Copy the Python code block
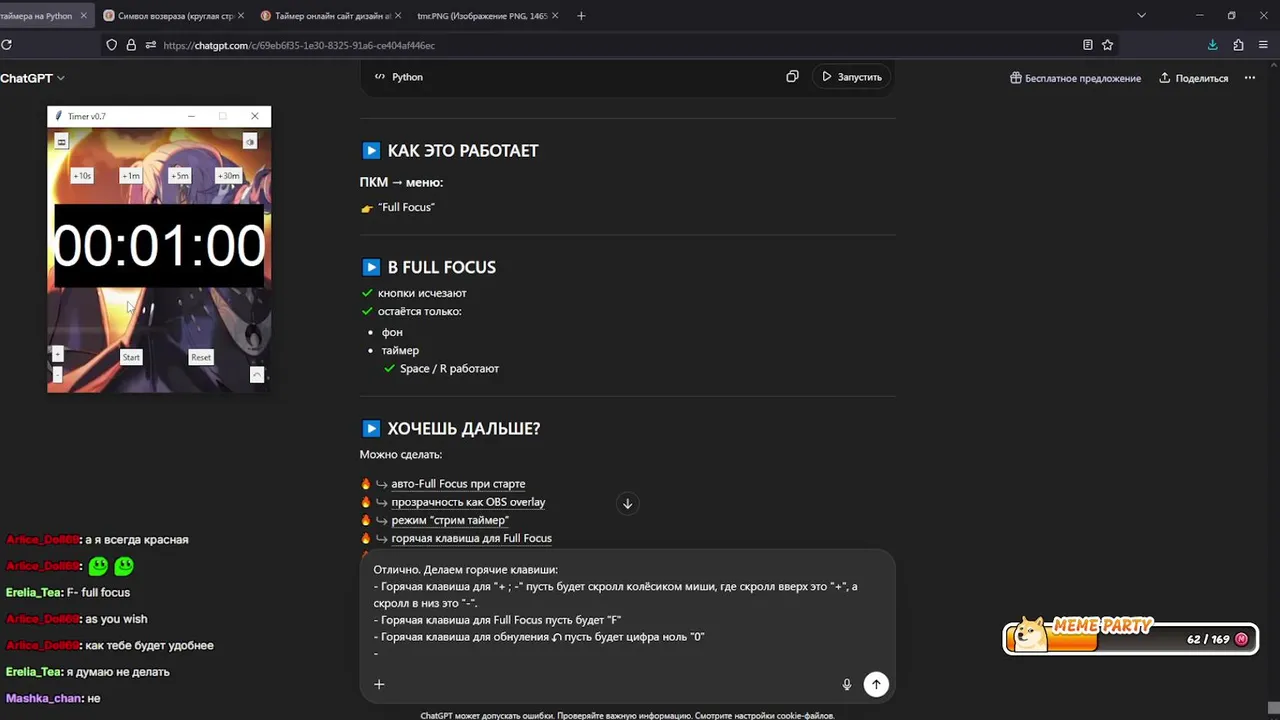This screenshot has width=1280, height=720. point(792,77)
